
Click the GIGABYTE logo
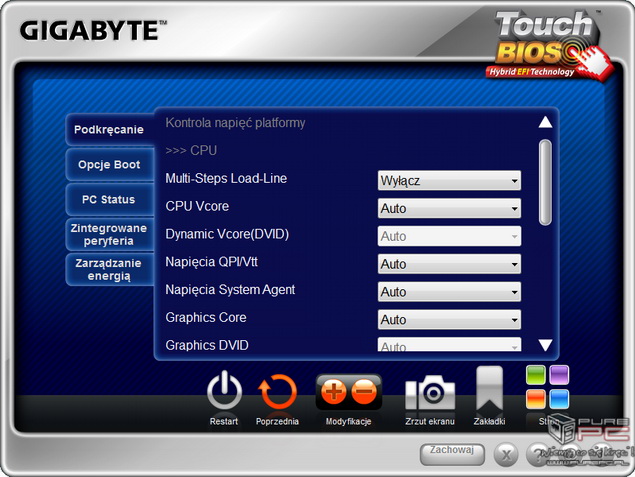[93, 31]
